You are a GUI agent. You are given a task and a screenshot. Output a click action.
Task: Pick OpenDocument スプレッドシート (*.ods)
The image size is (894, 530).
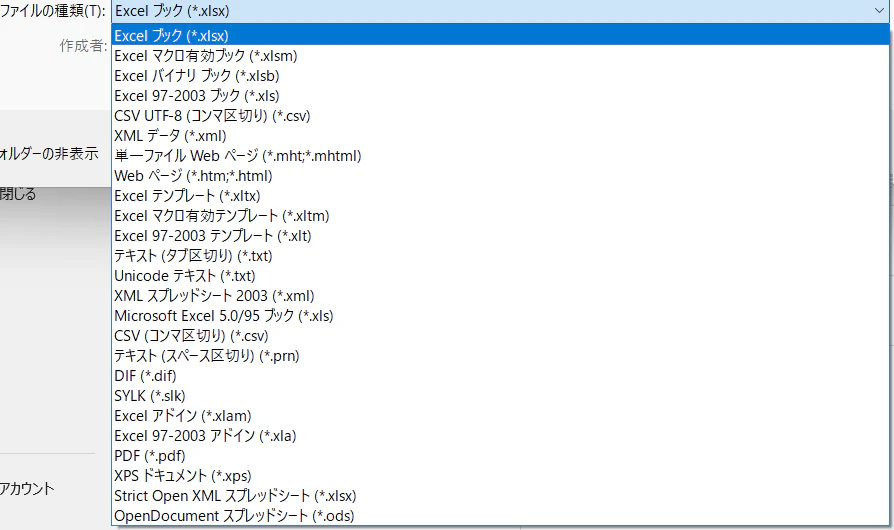(500, 516)
